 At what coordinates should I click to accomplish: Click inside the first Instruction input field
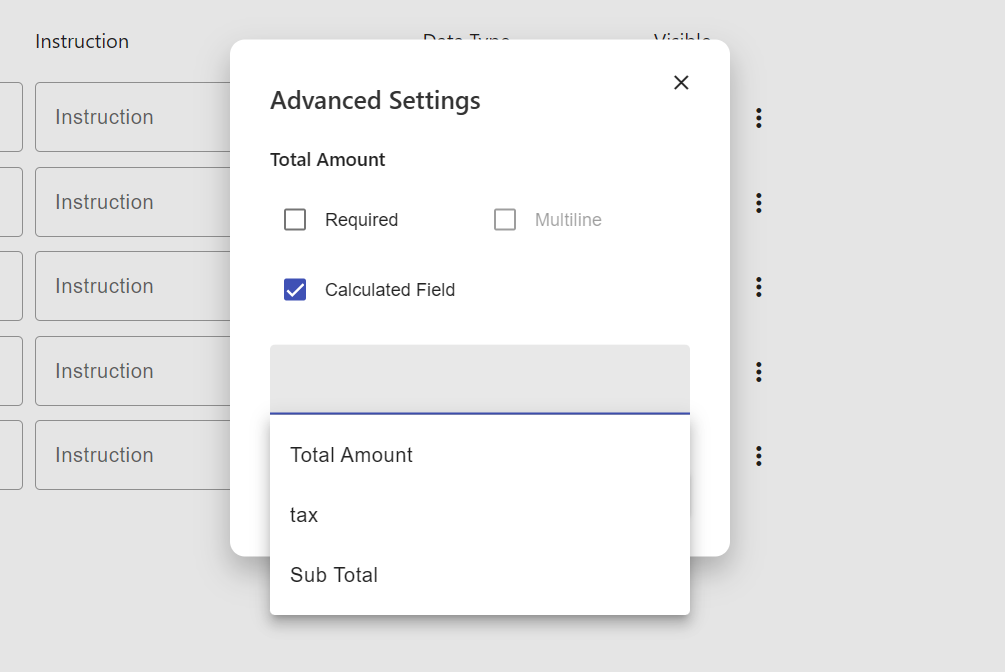(130, 117)
